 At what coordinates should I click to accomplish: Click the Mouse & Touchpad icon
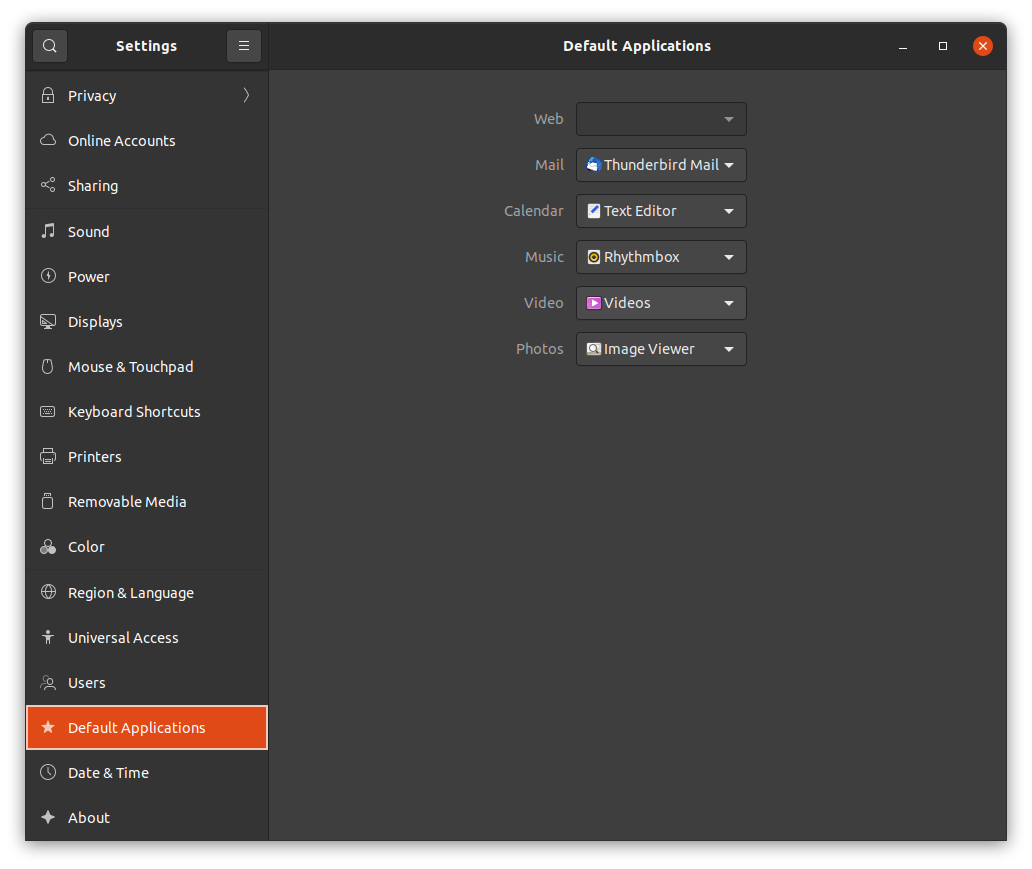(48, 366)
